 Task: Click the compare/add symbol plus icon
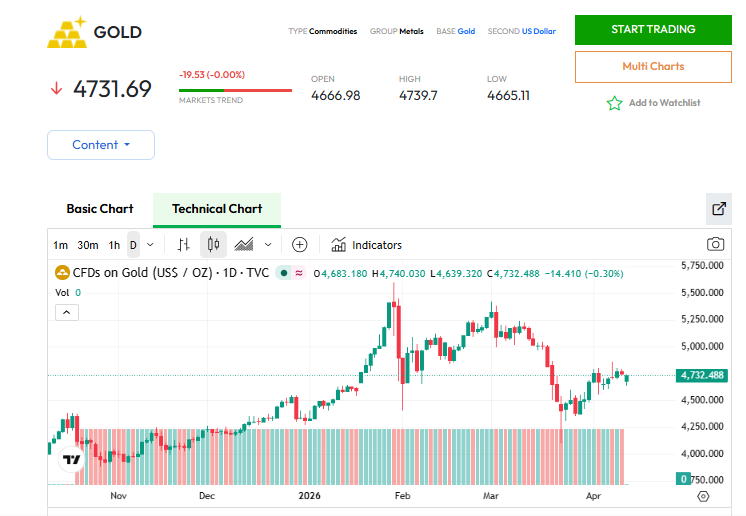299,244
